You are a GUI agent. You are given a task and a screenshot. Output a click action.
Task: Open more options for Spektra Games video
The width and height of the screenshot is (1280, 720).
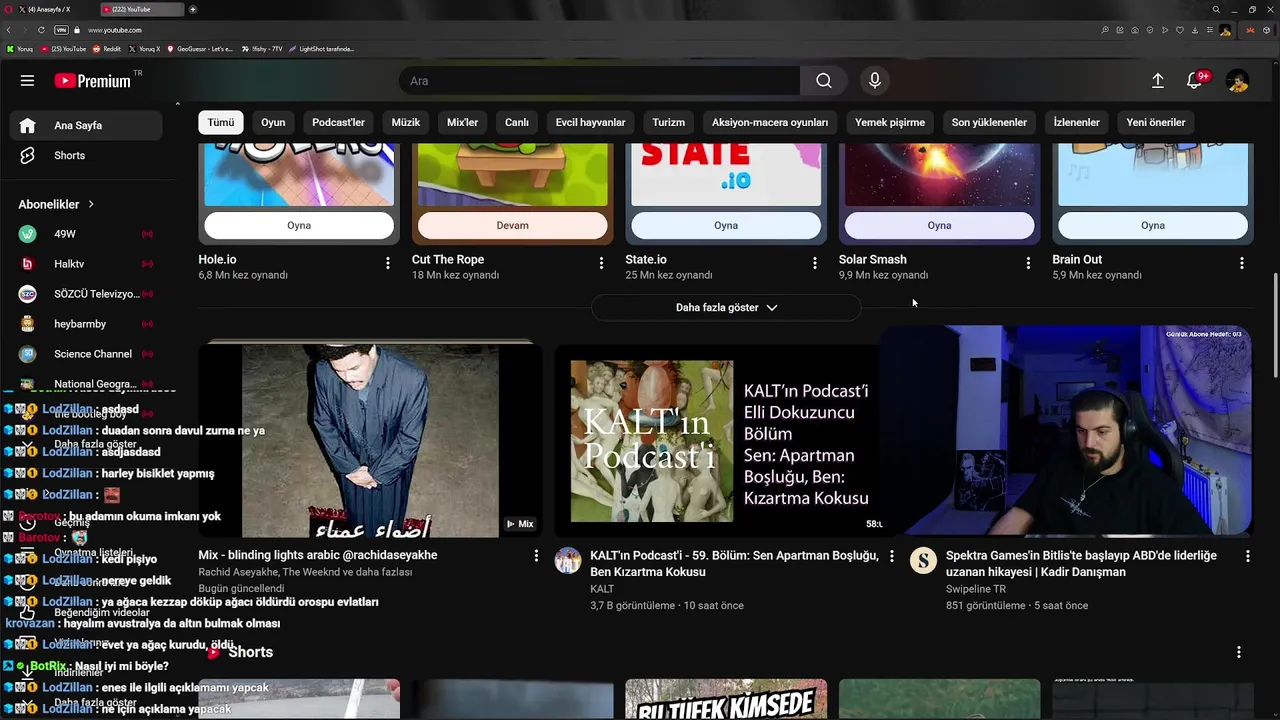[1247, 556]
